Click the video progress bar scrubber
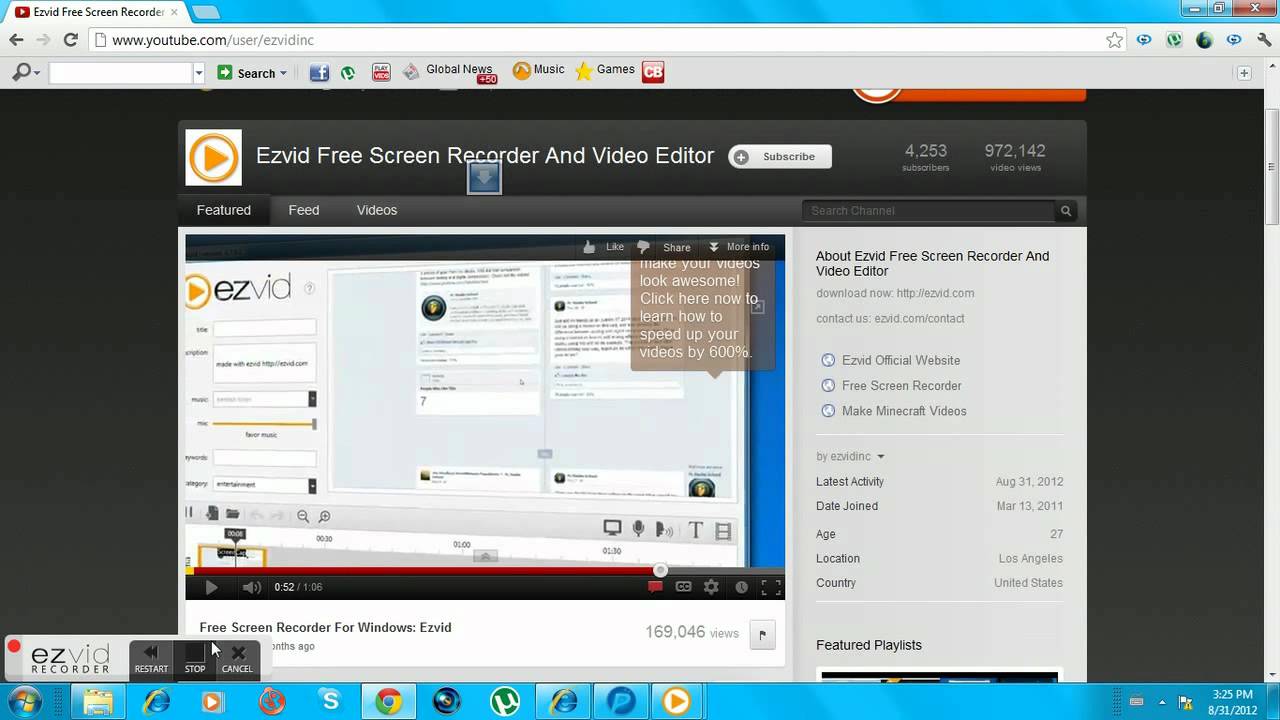This screenshot has width=1280, height=720. [660, 570]
